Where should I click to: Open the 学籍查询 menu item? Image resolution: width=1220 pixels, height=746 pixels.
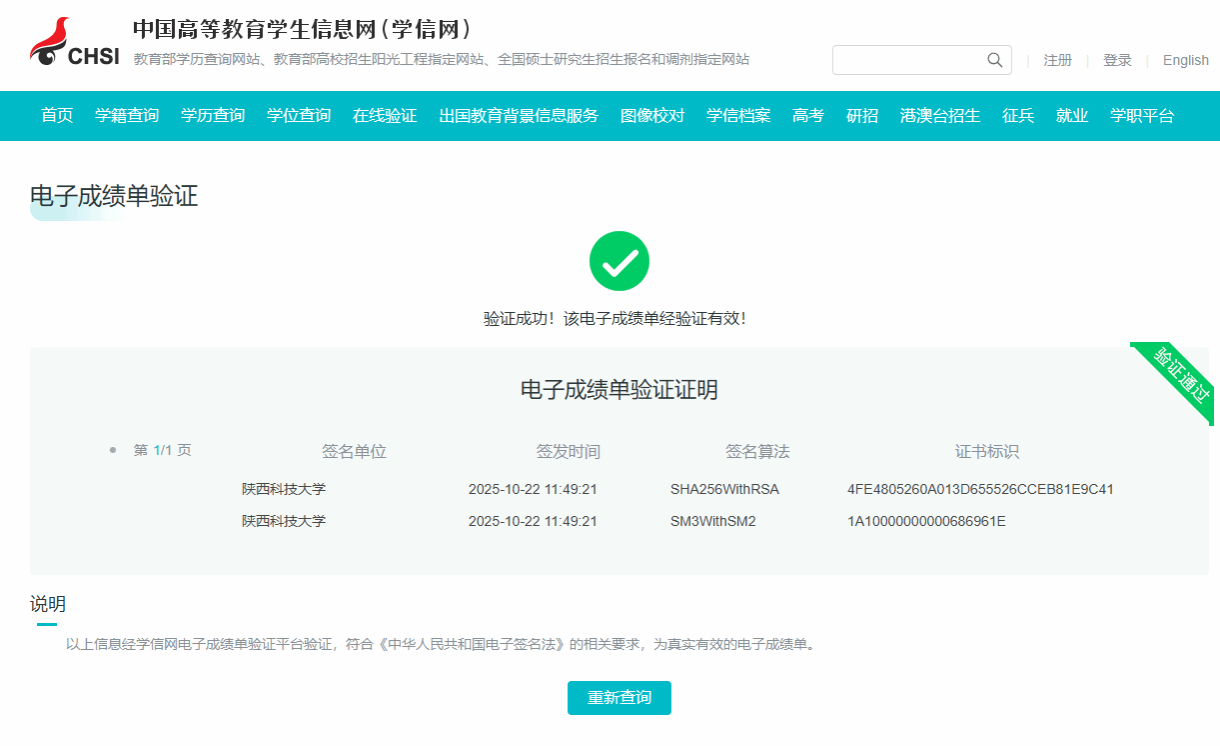127,116
